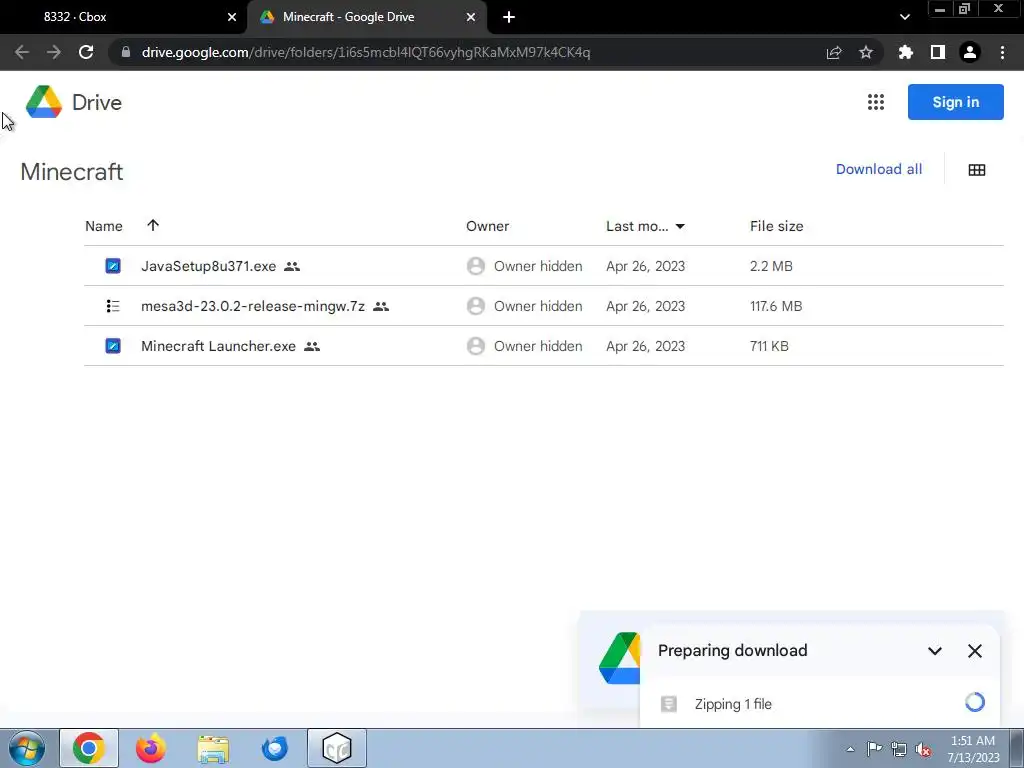The height and width of the screenshot is (768, 1024).
Task: Reload the page
Action: (86, 52)
